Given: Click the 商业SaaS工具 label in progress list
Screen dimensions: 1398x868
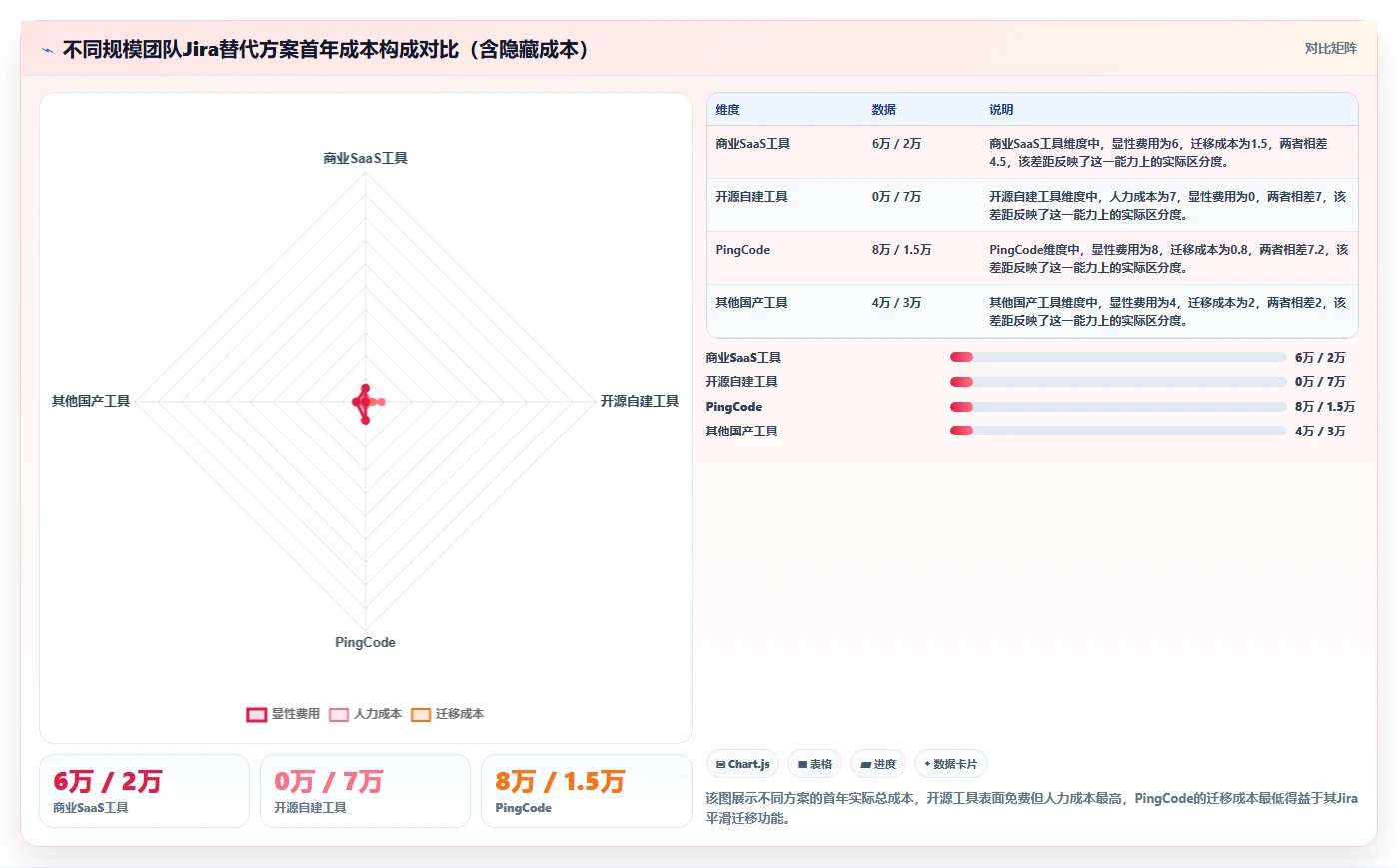Looking at the screenshot, I should (743, 357).
